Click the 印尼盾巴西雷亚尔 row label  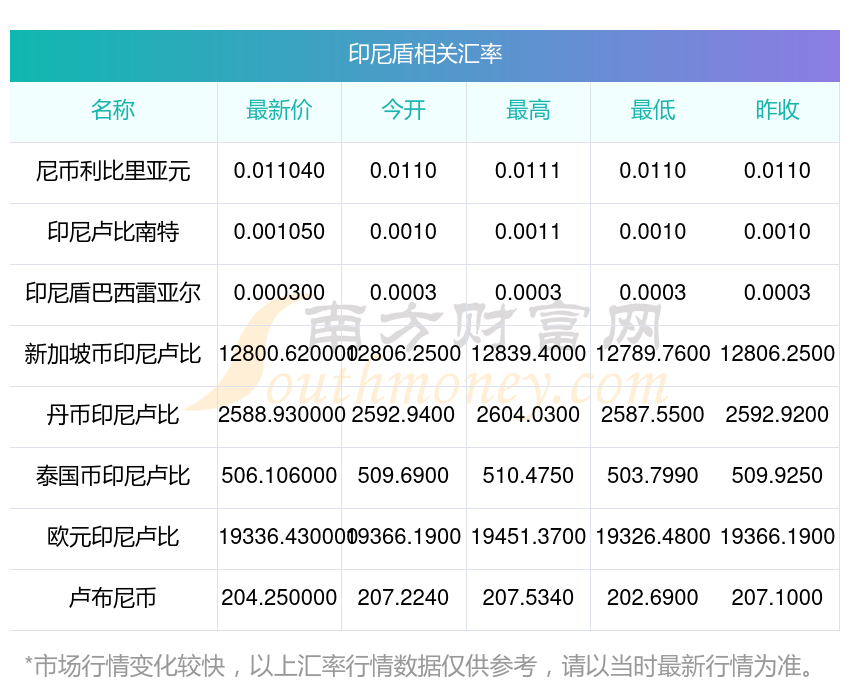click(x=114, y=294)
